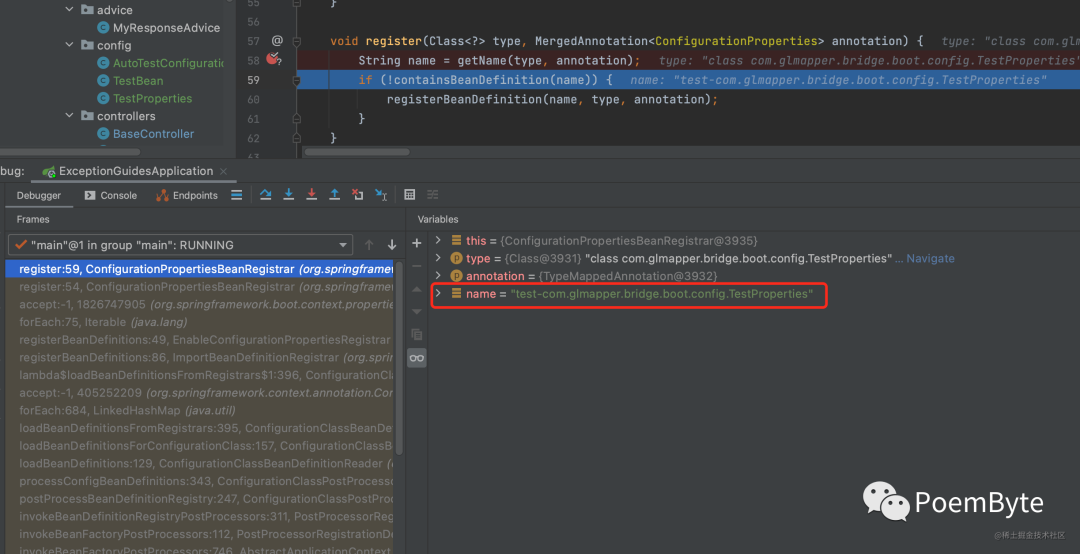This screenshot has height=554, width=1080.
Task: Select frame register:59 ConfigurationPropertiesBeanRegistrar
Action: [x=200, y=269]
